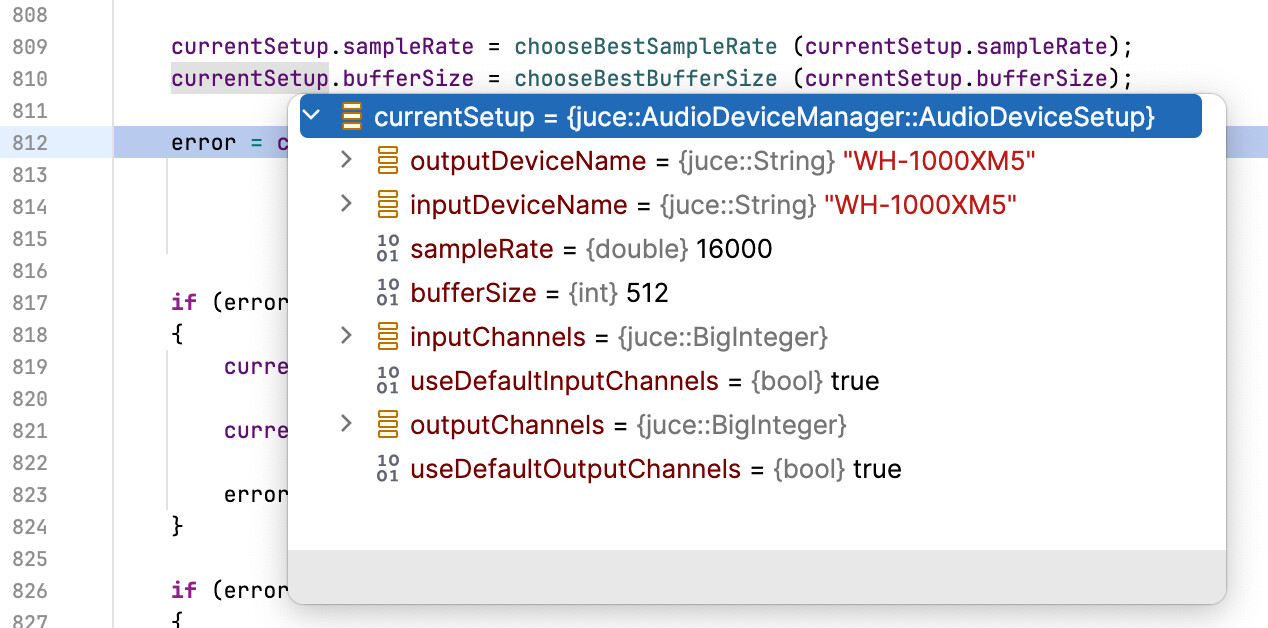This screenshot has width=1268, height=628.
Task: Click line number 812 in gutter
Action: (x=30, y=143)
